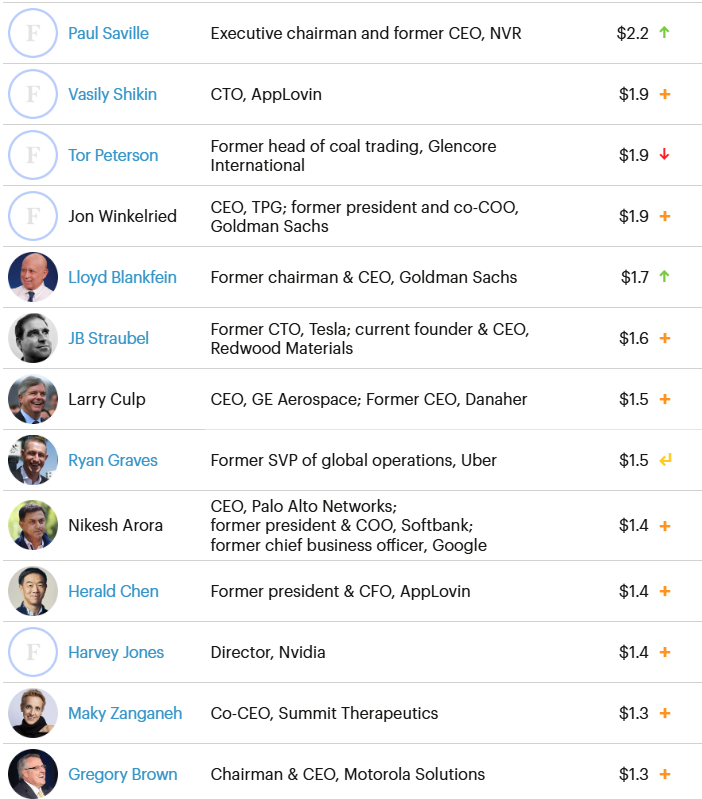This screenshot has width=702, height=799.
Task: Open Paul Saville profile link
Action: click(108, 33)
